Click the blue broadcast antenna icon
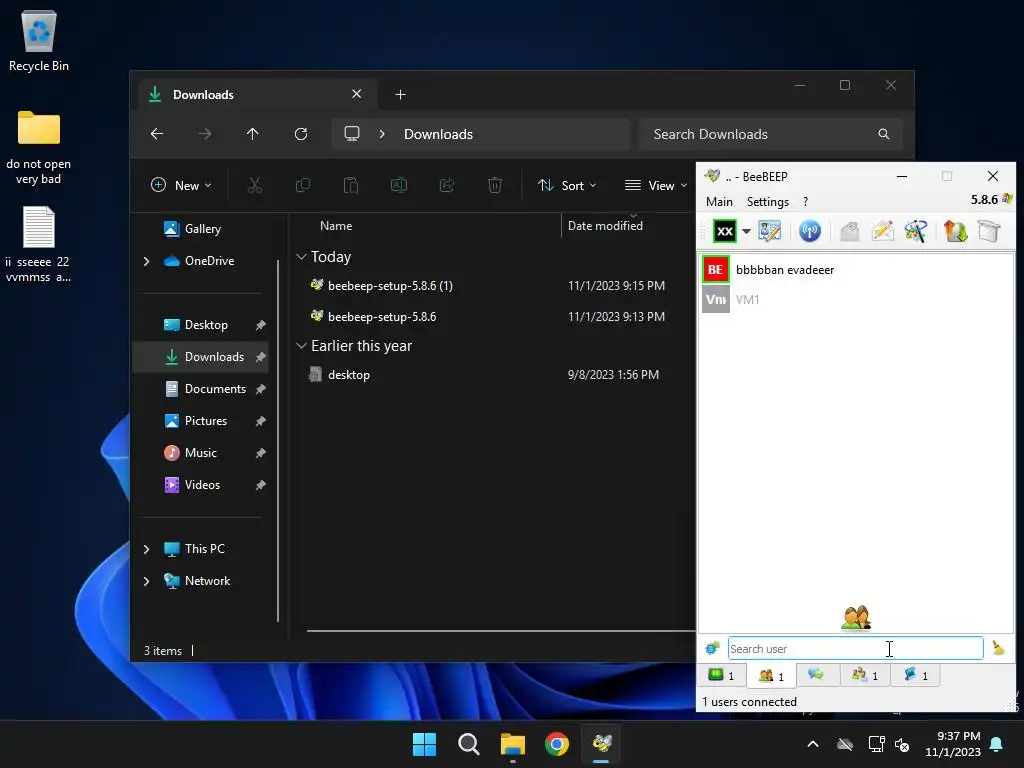This screenshot has width=1024, height=768. point(810,231)
